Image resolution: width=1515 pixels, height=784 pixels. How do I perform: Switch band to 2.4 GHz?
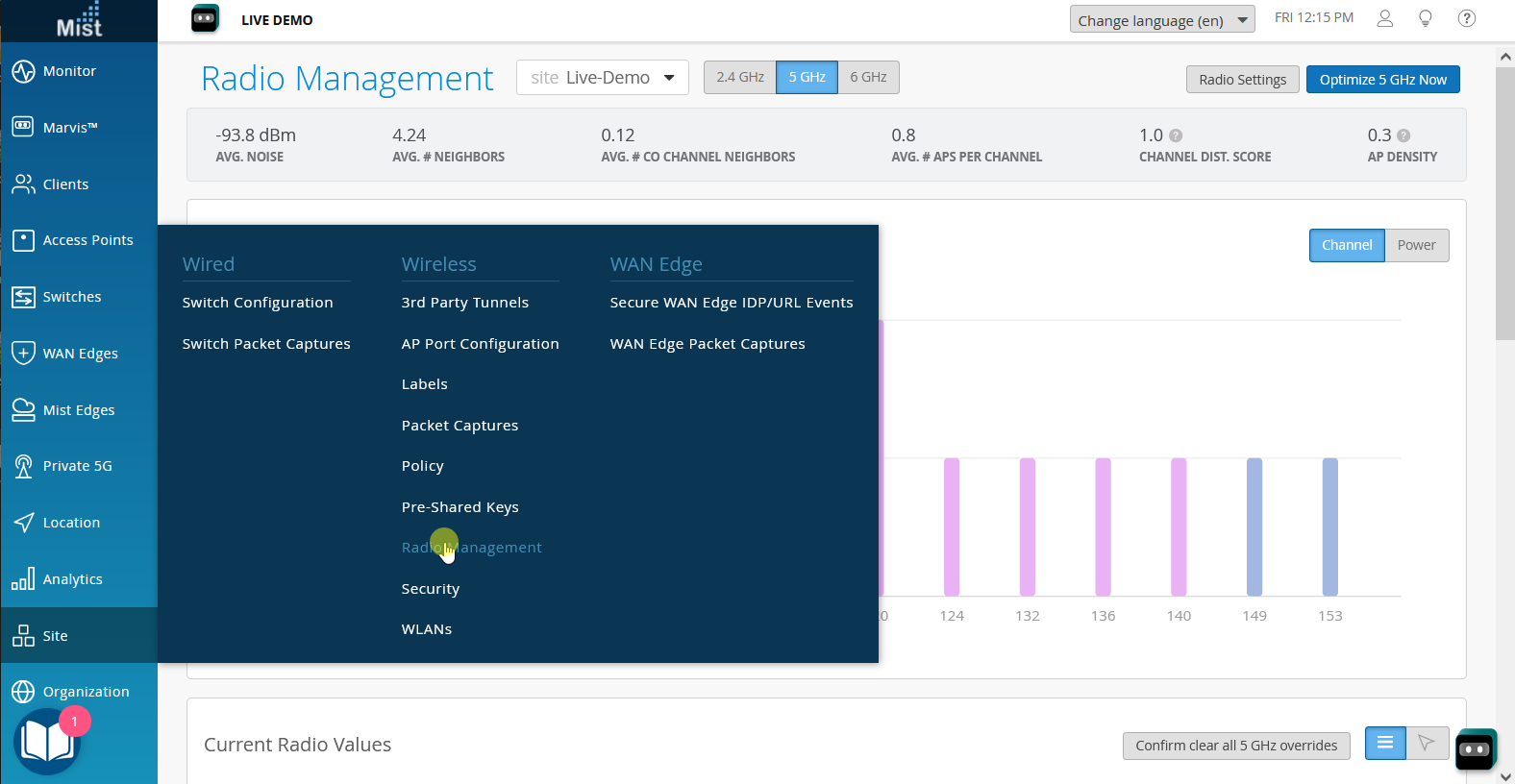click(x=739, y=77)
